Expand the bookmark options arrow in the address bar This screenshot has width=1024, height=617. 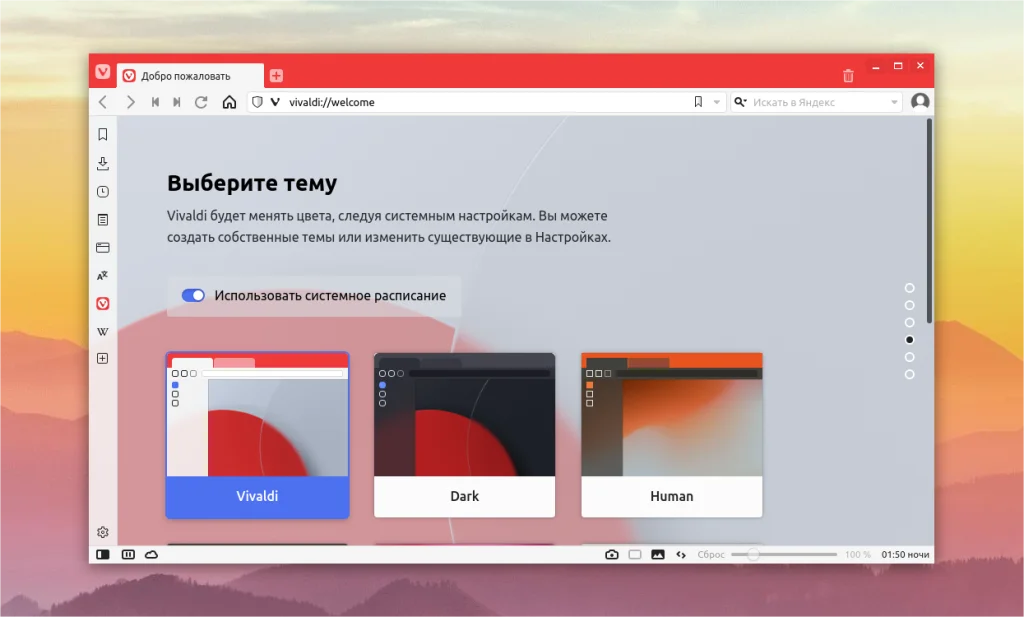point(716,101)
